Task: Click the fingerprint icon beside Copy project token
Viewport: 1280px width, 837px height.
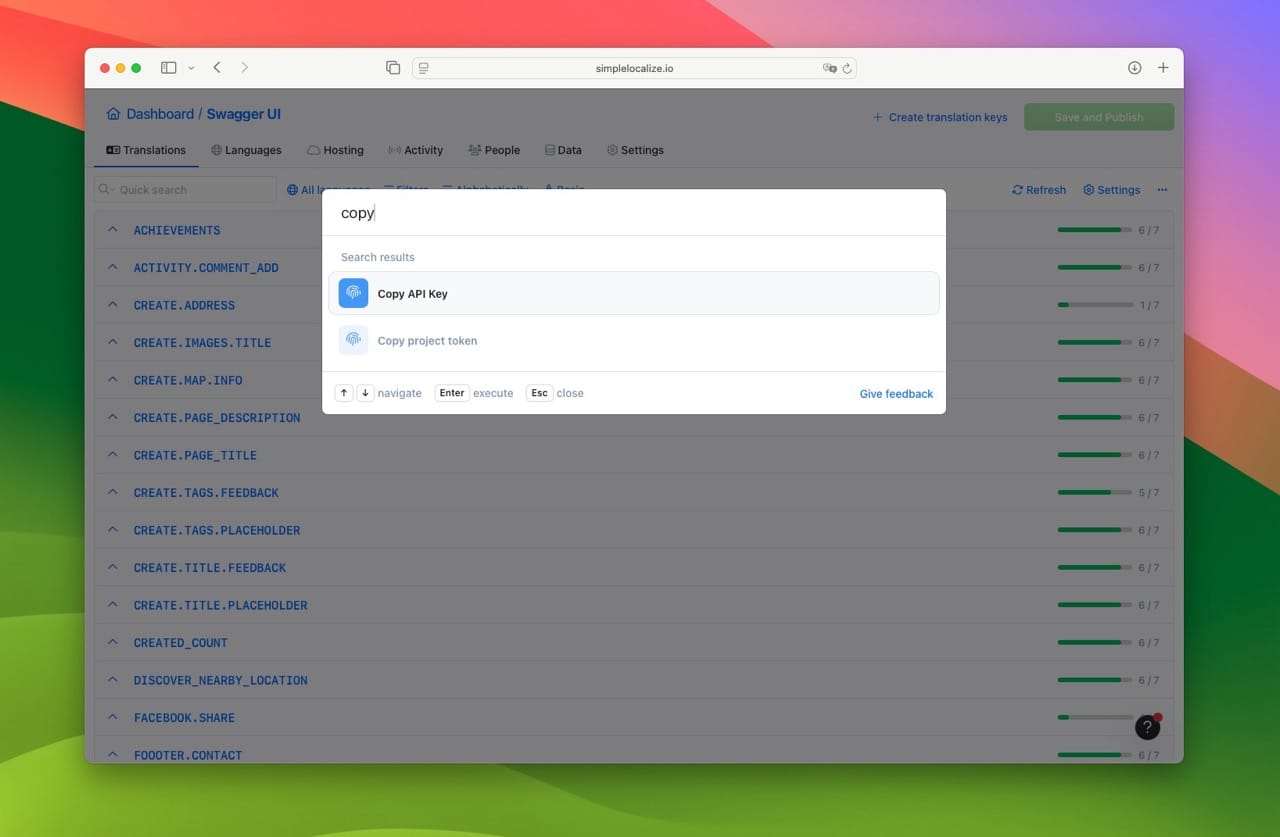Action: point(353,340)
